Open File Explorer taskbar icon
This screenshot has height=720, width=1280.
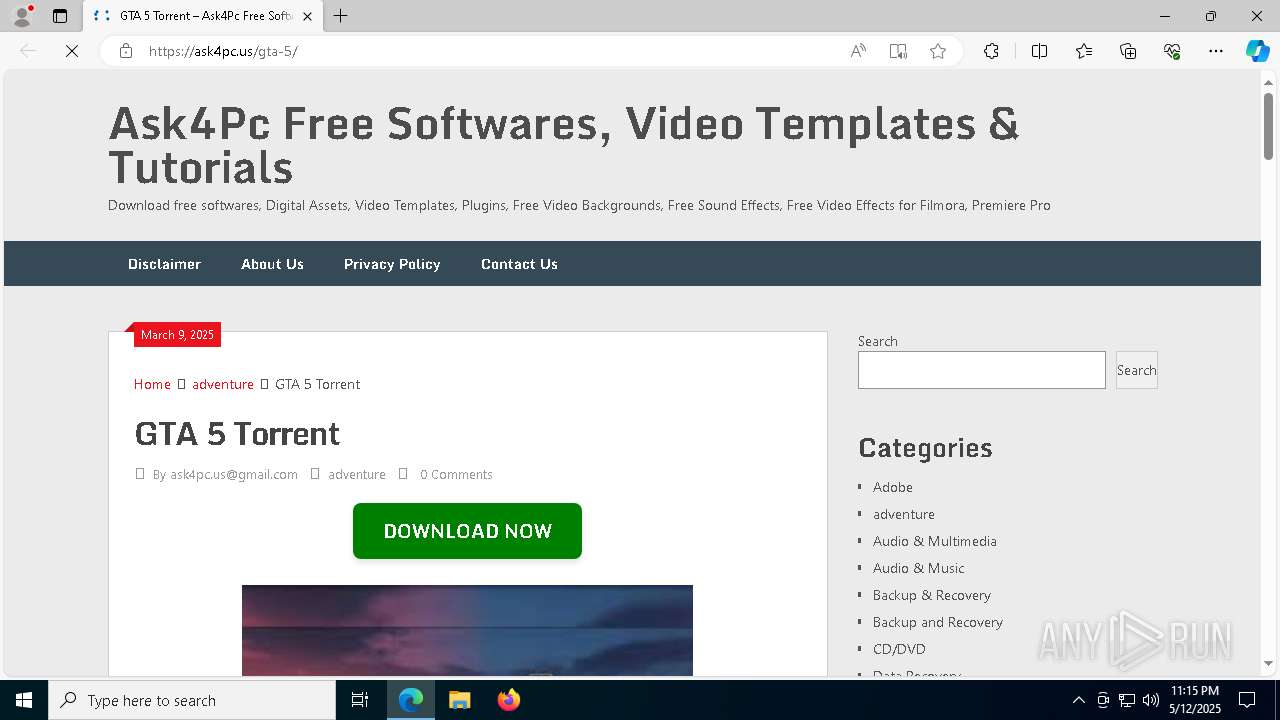tap(459, 700)
